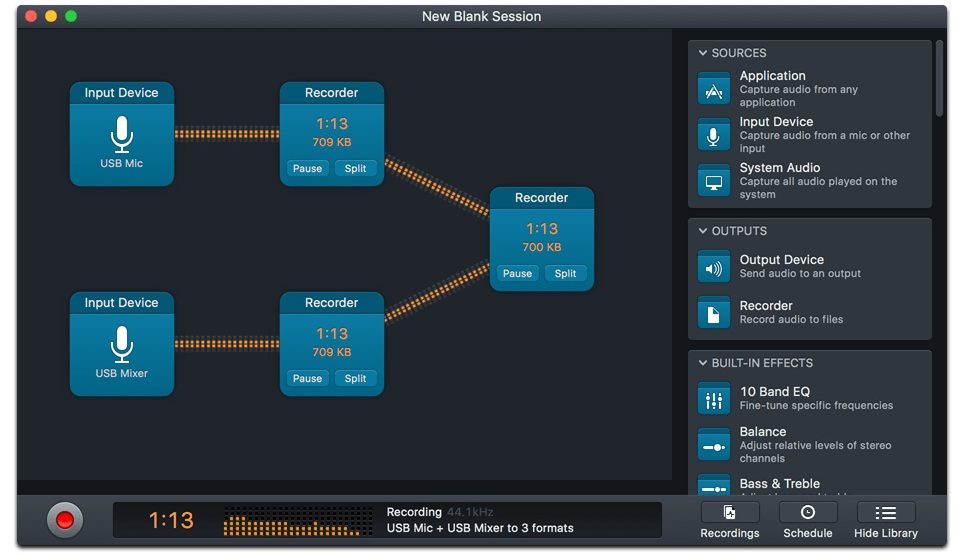
Task: Collapse the BUILT-IN EFFECTS section
Action: coord(703,363)
